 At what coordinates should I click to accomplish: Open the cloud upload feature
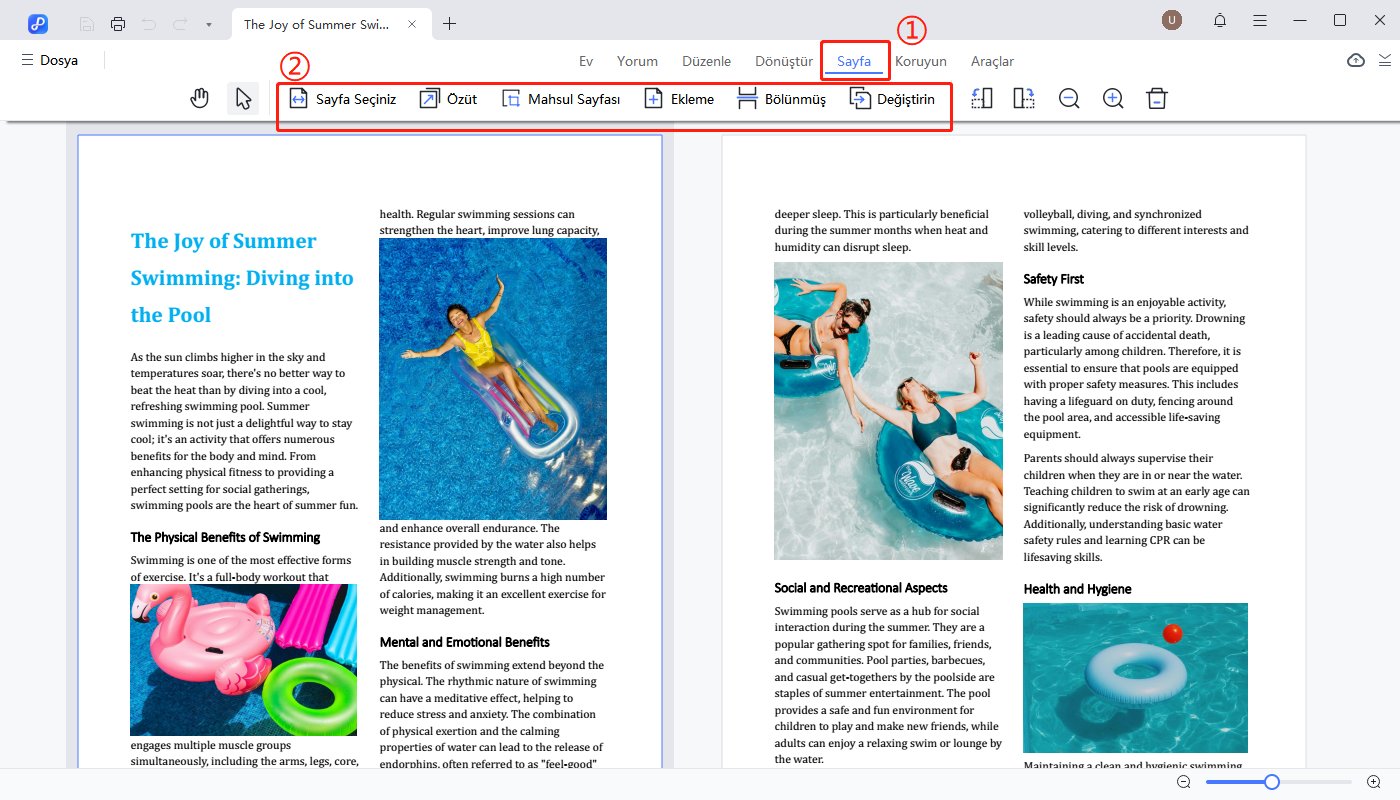tap(1356, 60)
